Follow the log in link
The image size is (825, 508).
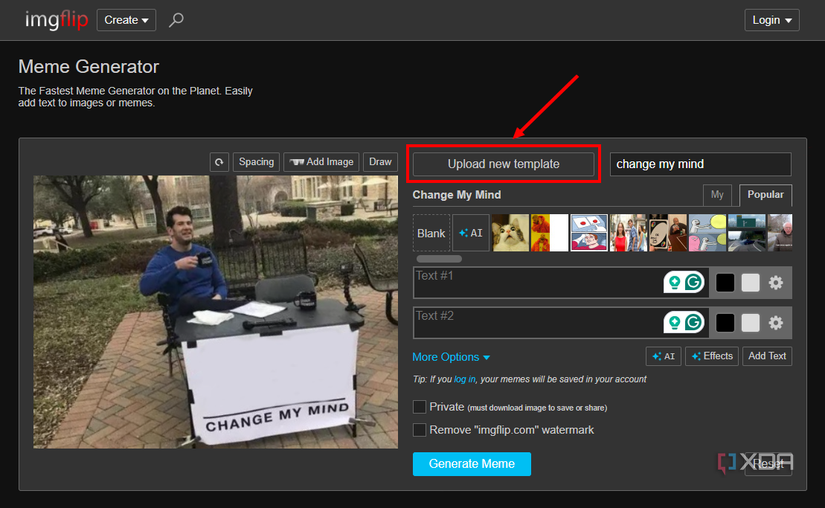point(465,379)
